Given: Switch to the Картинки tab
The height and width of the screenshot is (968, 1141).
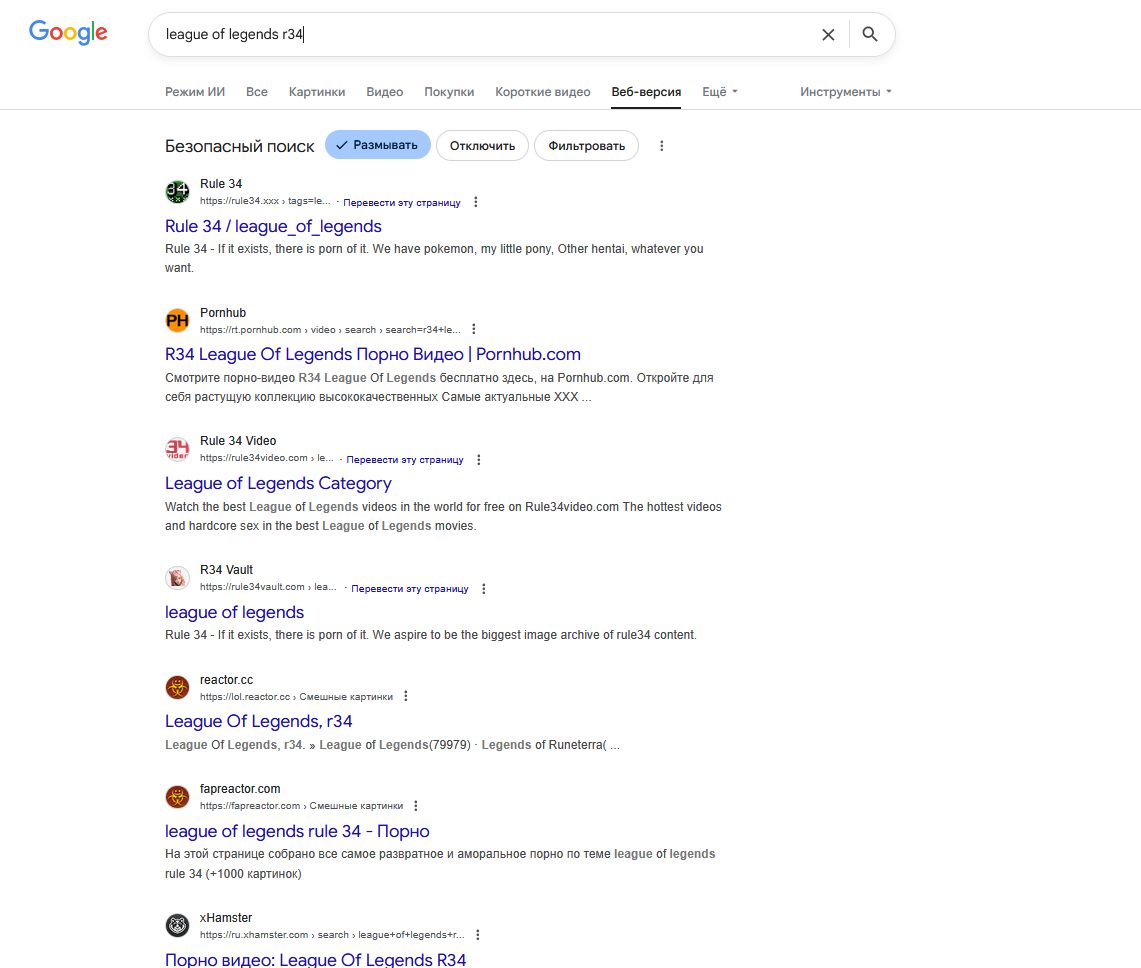Looking at the screenshot, I should coord(317,92).
